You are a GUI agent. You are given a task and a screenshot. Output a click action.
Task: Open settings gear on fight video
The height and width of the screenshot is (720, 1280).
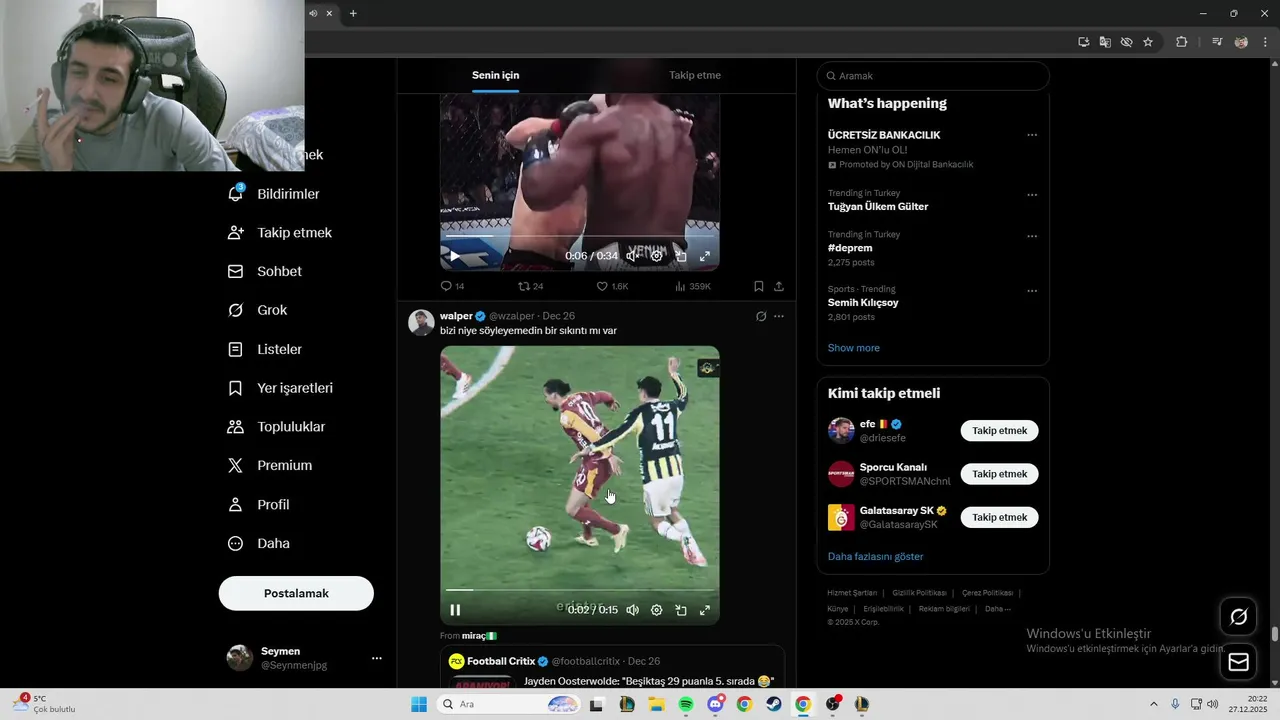(x=656, y=256)
